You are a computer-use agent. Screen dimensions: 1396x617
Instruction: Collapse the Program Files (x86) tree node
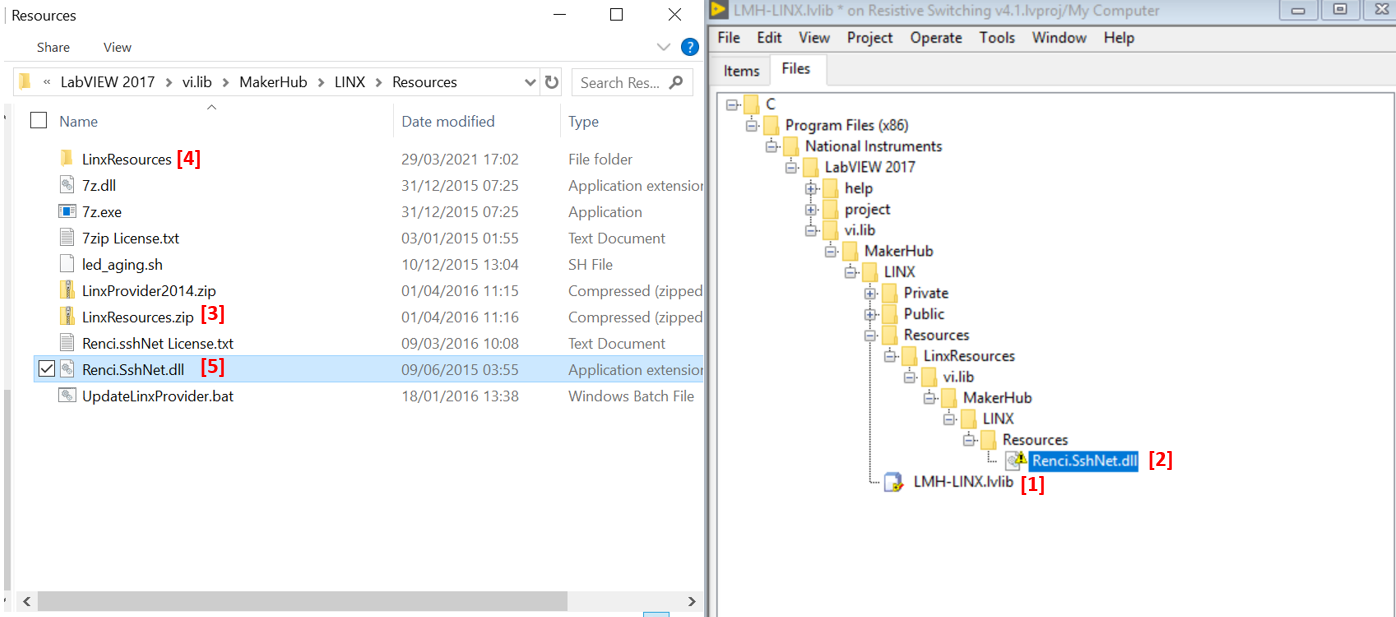[x=752, y=126]
